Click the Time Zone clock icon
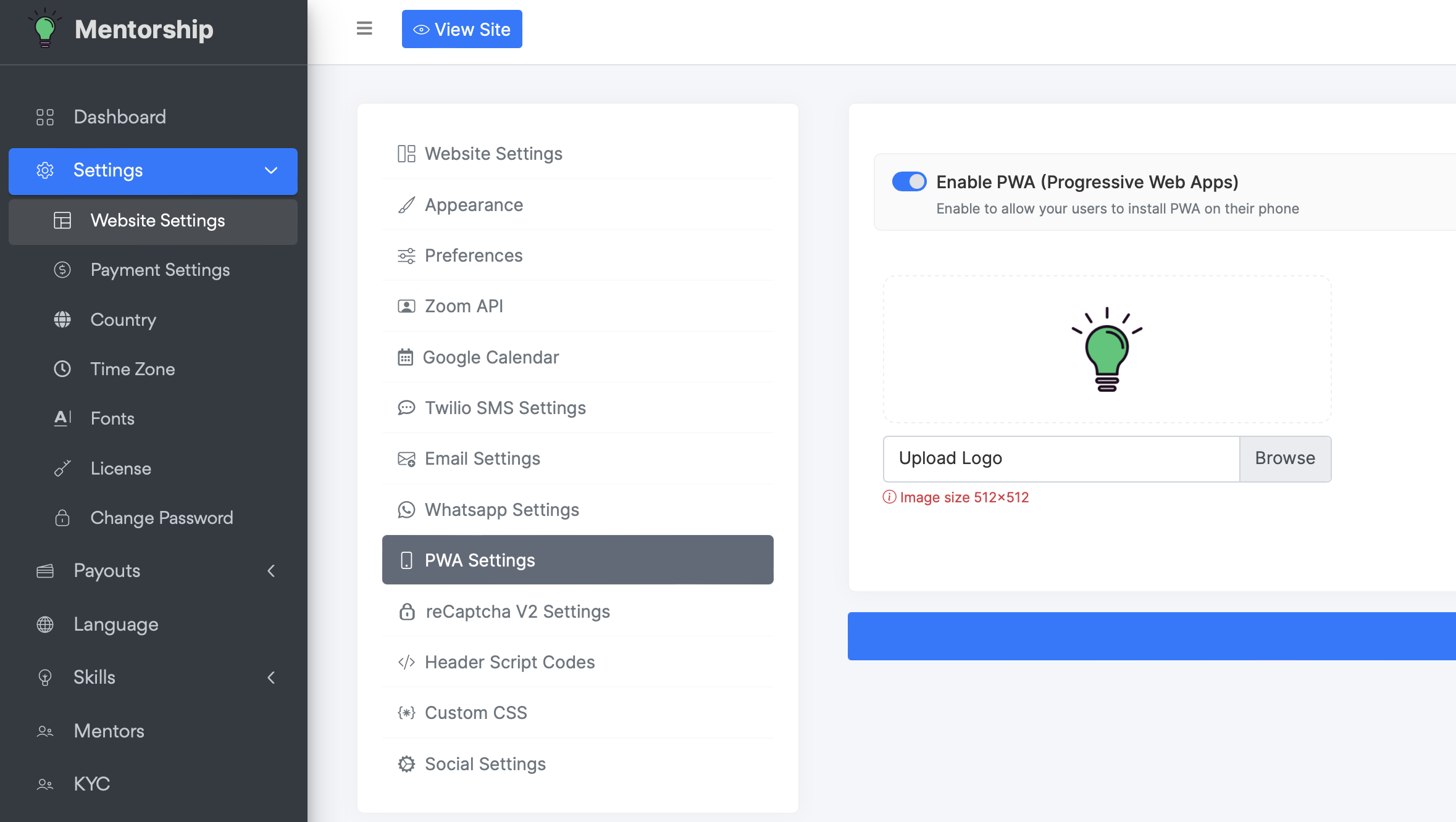 62,369
